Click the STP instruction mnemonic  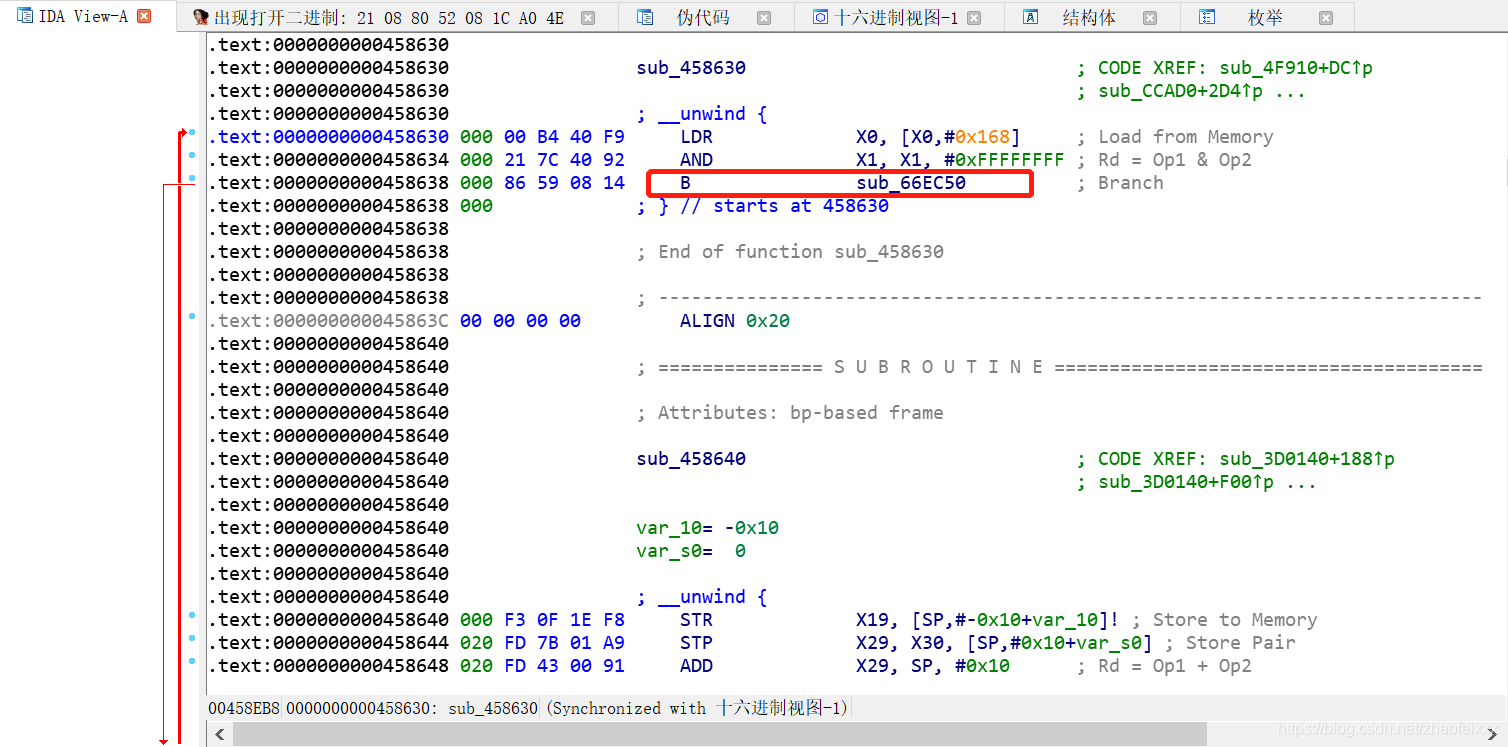tap(696, 643)
